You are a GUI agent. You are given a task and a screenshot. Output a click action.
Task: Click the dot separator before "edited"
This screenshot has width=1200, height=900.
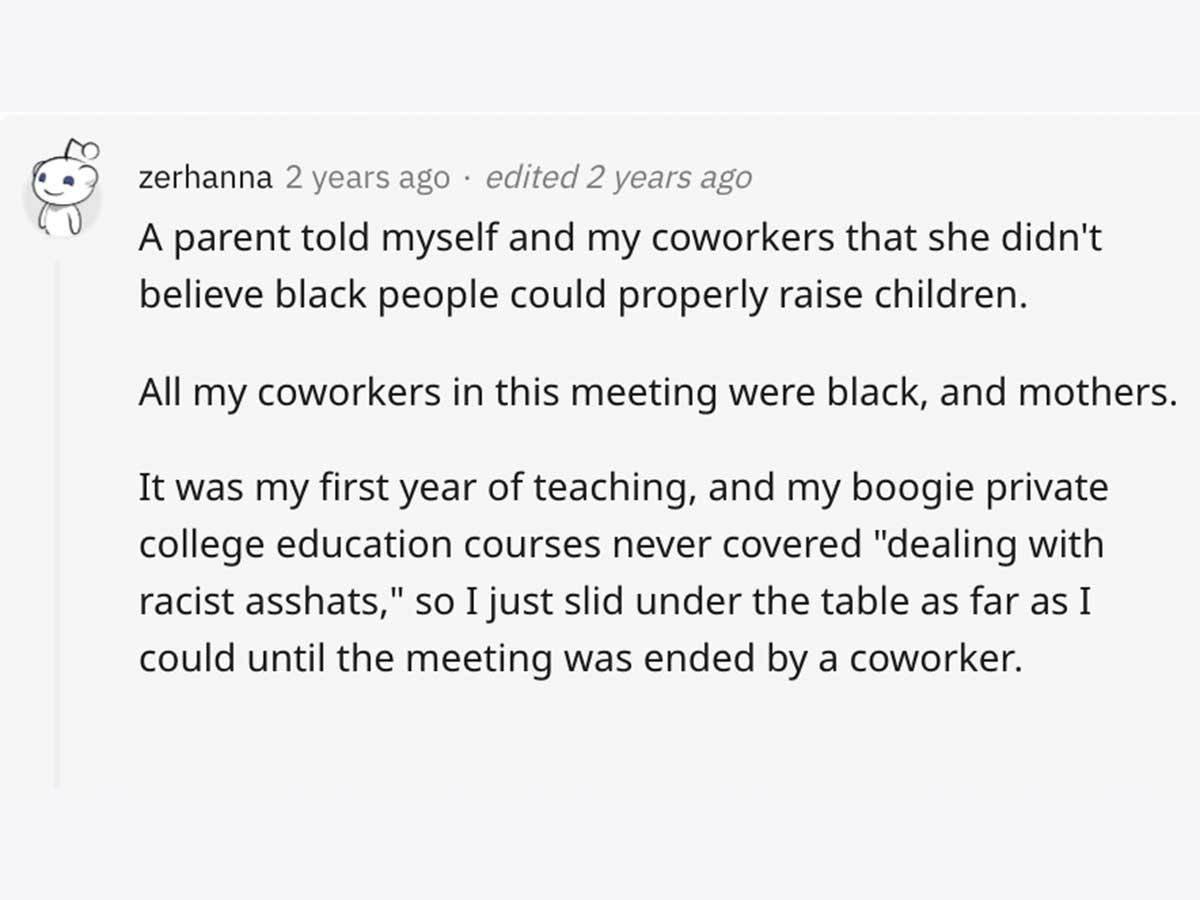pyautogui.click(x=467, y=180)
